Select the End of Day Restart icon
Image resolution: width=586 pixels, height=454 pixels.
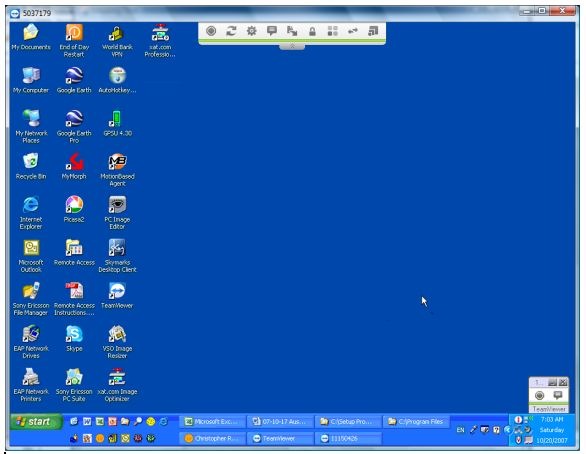[74, 40]
